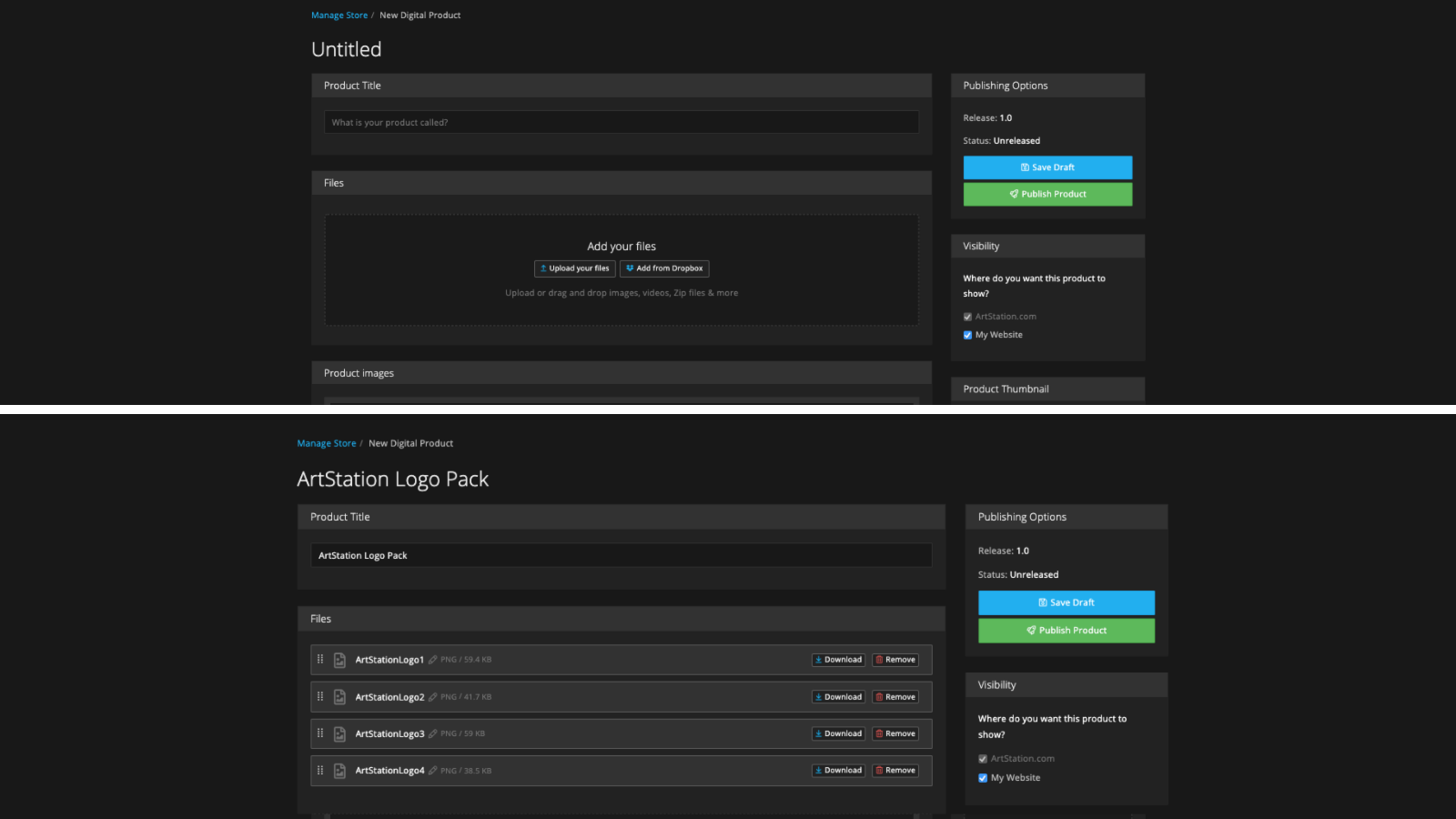
Task: Click the Product Thumbnail section header
Action: pyautogui.click(x=1047, y=389)
